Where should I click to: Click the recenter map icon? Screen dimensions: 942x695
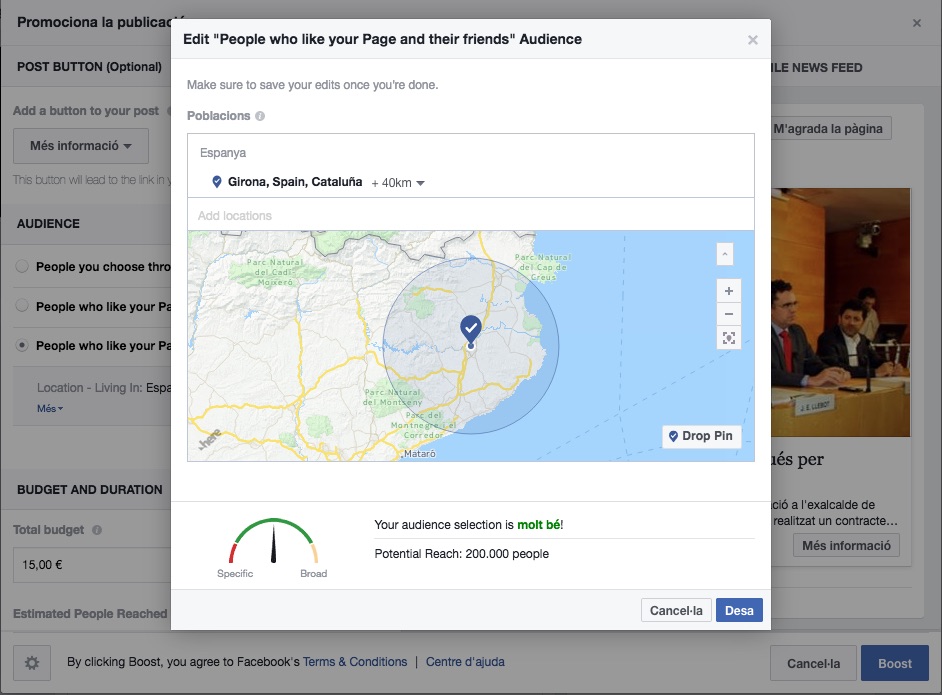pos(729,338)
